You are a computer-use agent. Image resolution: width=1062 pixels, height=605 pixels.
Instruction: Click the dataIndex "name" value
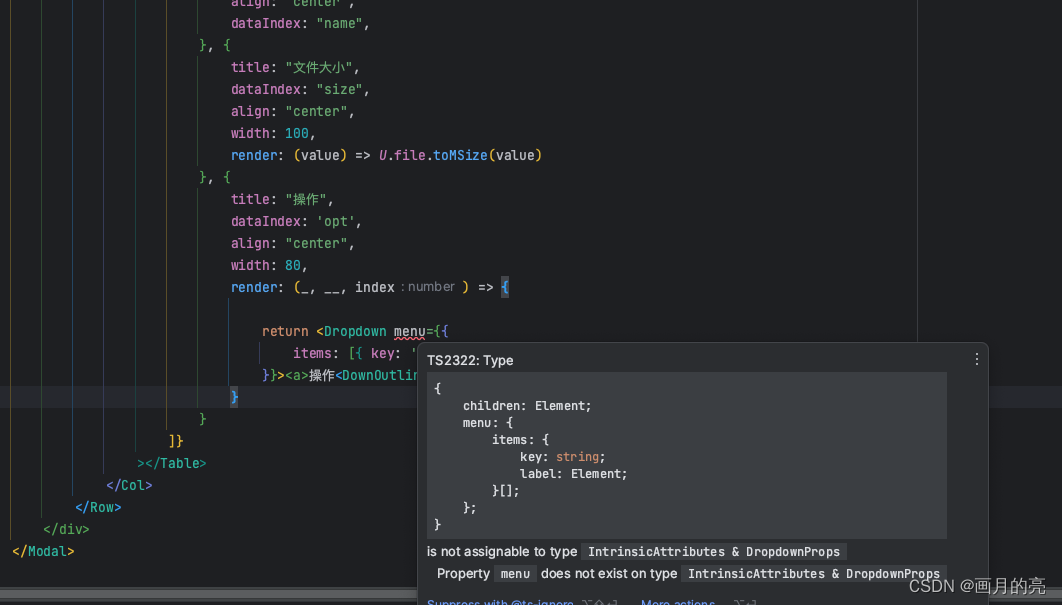click(x=339, y=24)
